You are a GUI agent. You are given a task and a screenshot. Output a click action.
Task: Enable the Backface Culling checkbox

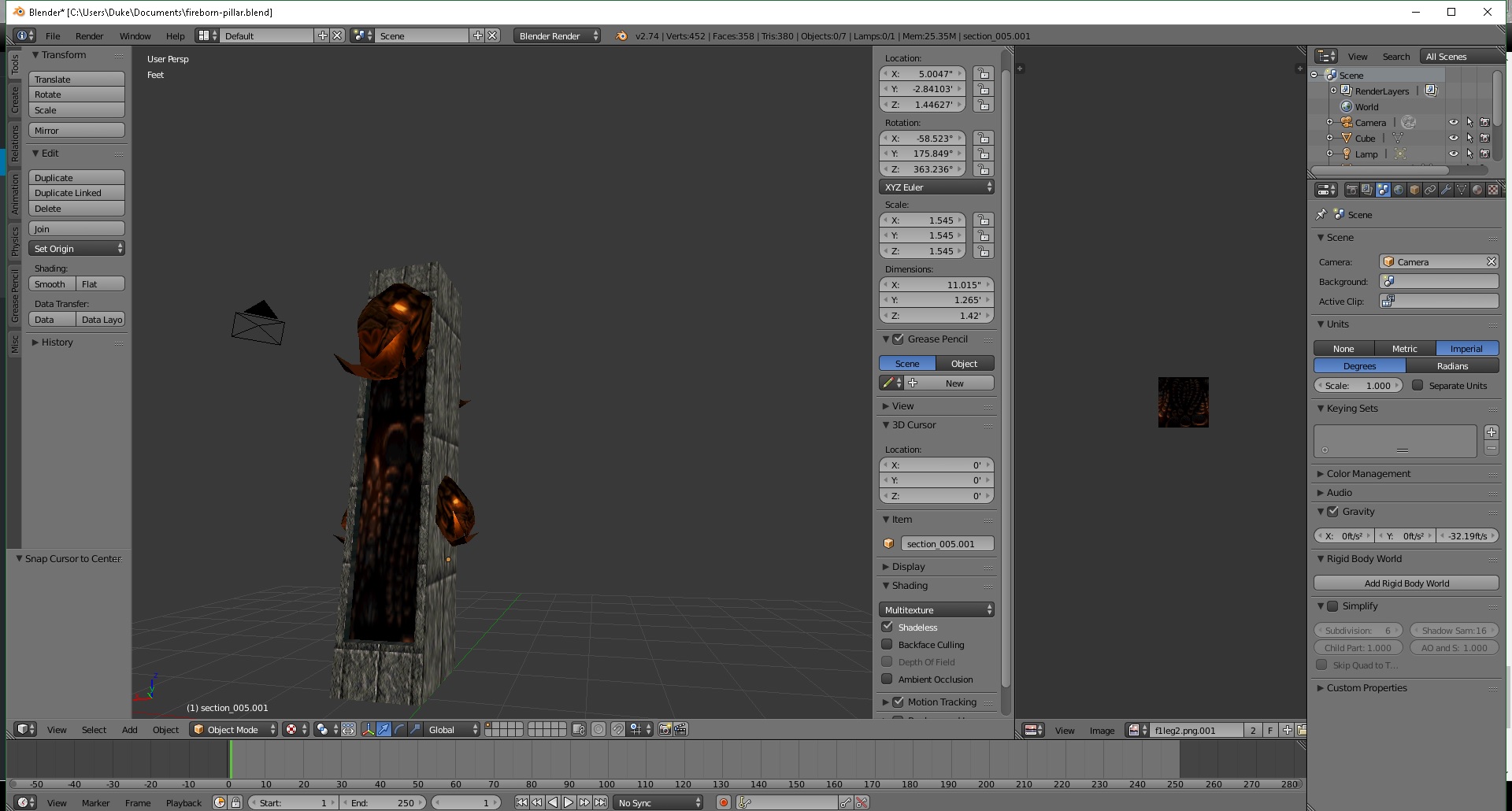click(888, 644)
